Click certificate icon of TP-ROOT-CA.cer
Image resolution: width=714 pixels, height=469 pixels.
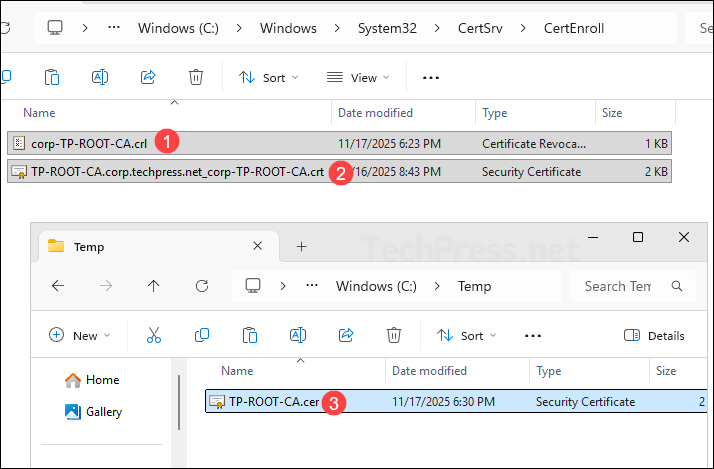tap(217, 402)
